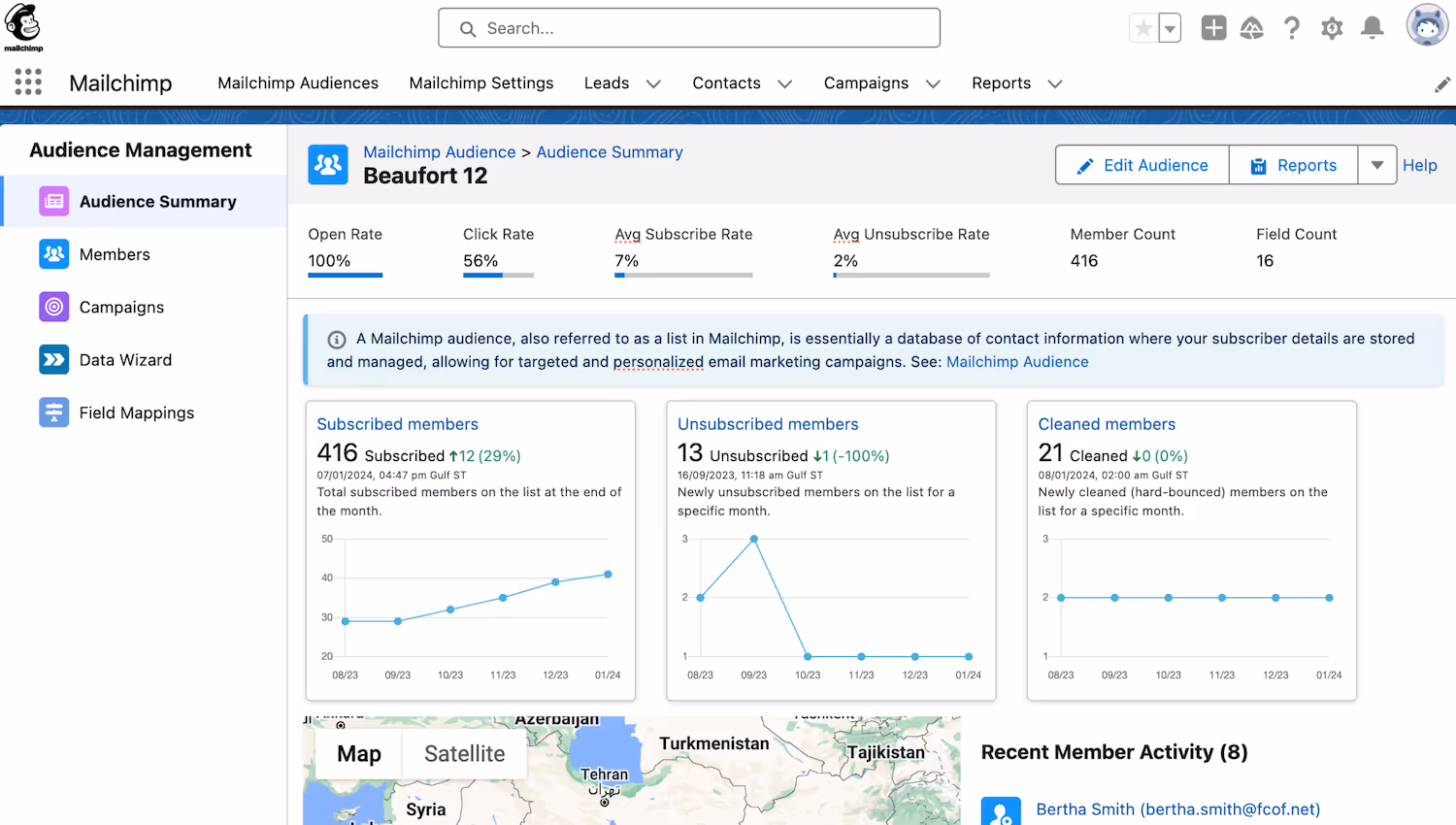Click the Field Mappings sidebar icon

(x=54, y=412)
